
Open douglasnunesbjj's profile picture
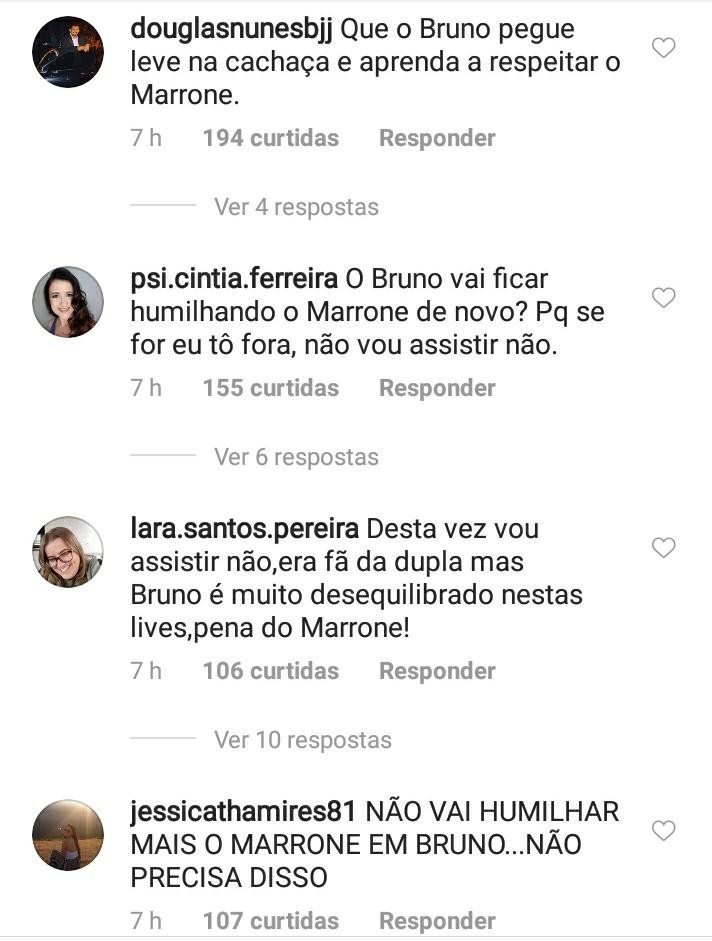pos(68,52)
